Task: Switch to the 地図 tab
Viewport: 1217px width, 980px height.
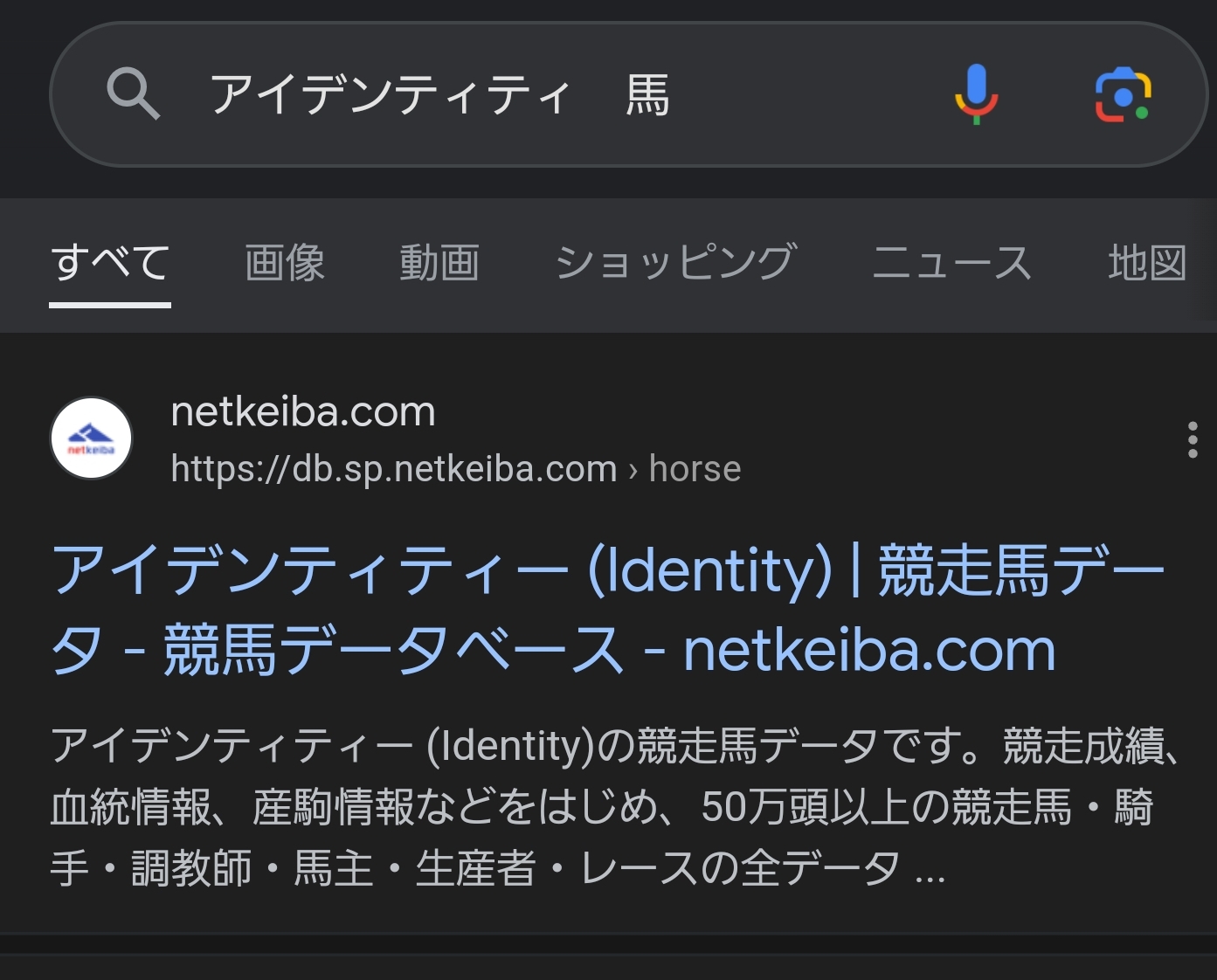Action: 1147,263
